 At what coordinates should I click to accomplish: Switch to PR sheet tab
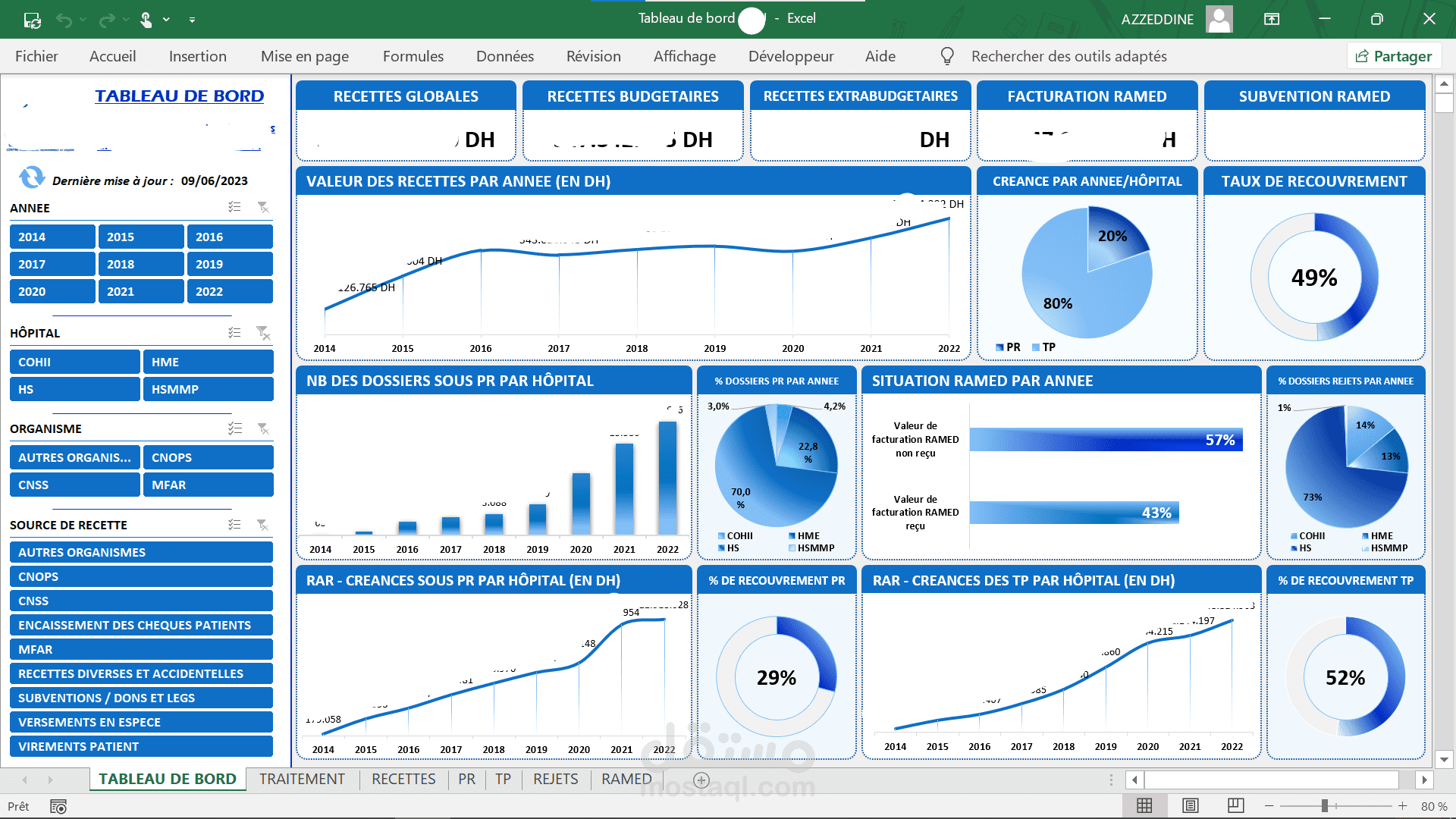[466, 779]
